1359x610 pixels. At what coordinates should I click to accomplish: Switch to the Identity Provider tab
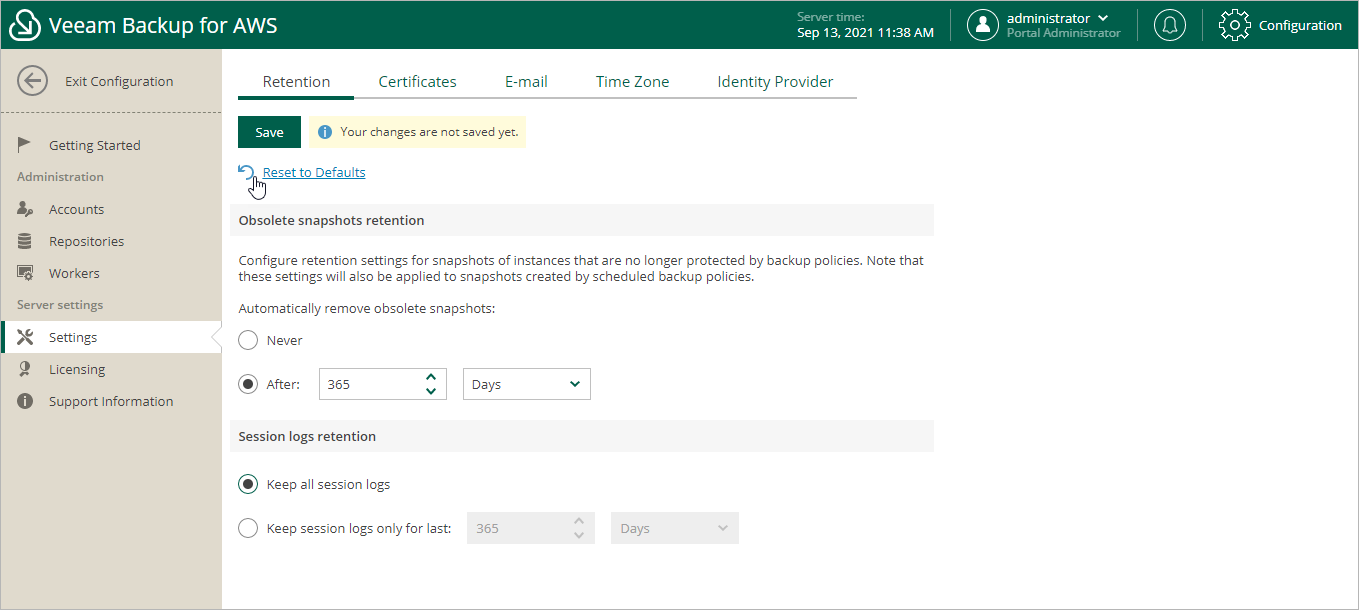pyautogui.click(x=775, y=82)
